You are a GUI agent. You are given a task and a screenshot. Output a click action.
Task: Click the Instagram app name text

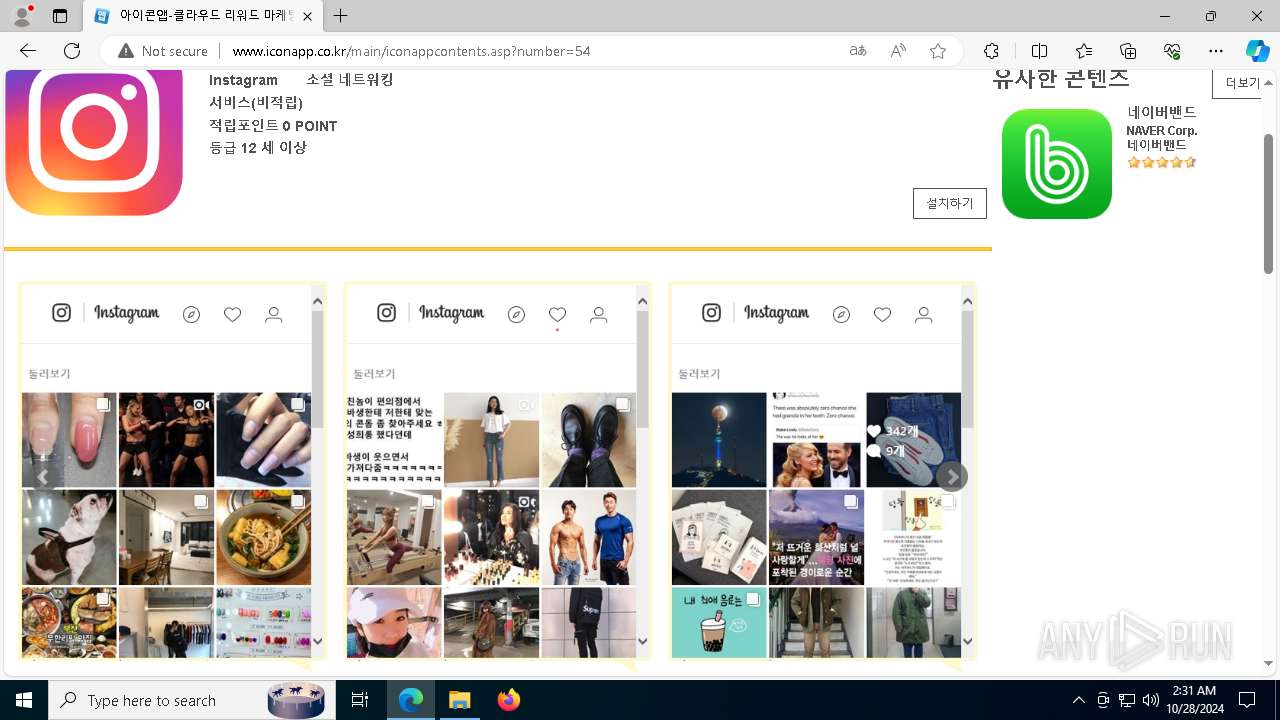pos(243,80)
